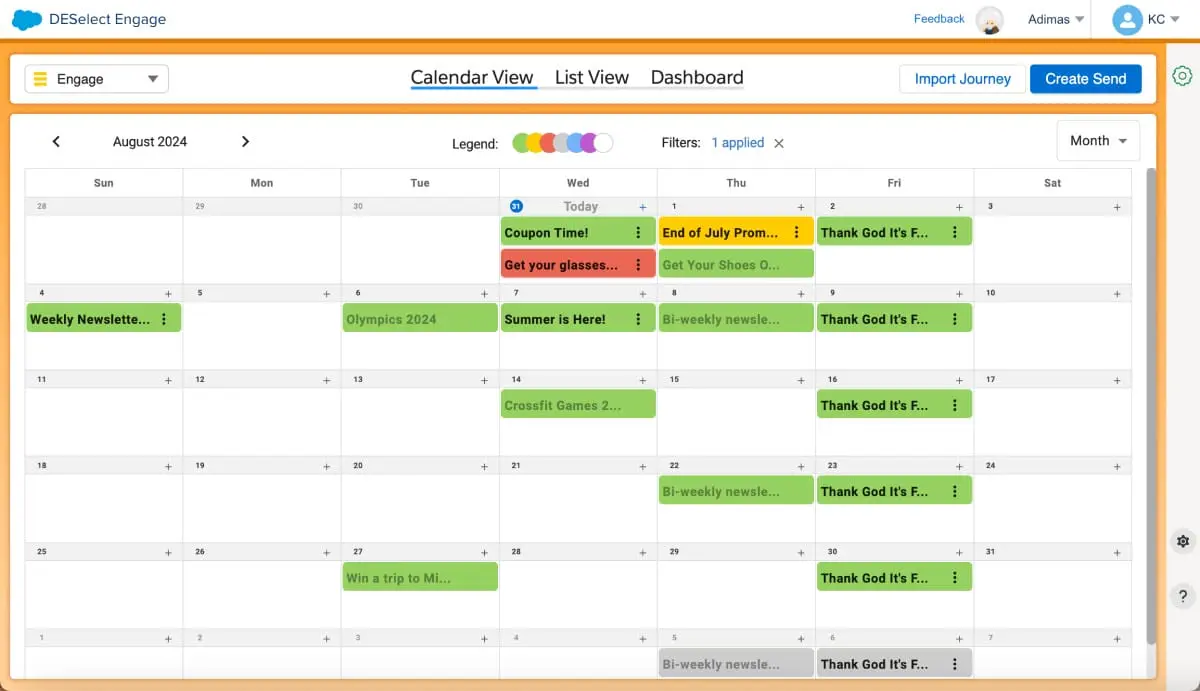This screenshot has width=1200, height=691.
Task: Open the dark gear icon in the right sidebar
Action: pos(1182,541)
